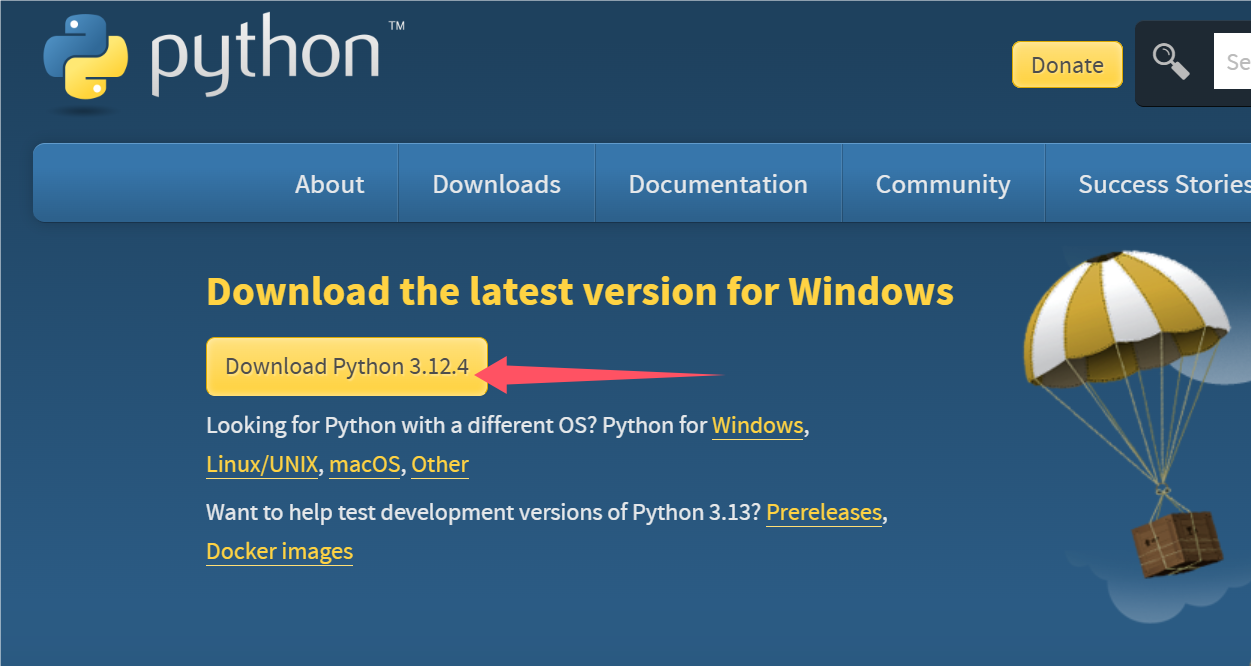Click the Download Python 3.12.4 button

(347, 366)
